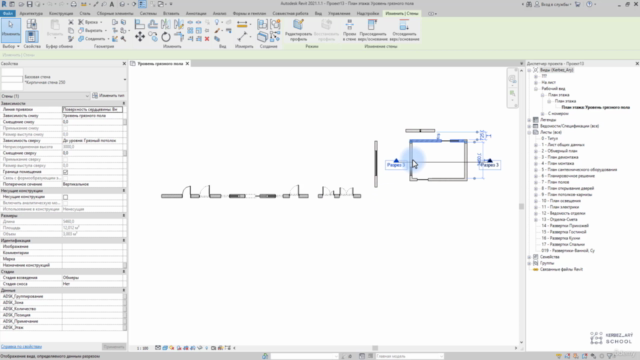Image resolution: width=640 pixels, height=360 pixels.
Task: Open the View ribbon tab
Action: click(318, 13)
